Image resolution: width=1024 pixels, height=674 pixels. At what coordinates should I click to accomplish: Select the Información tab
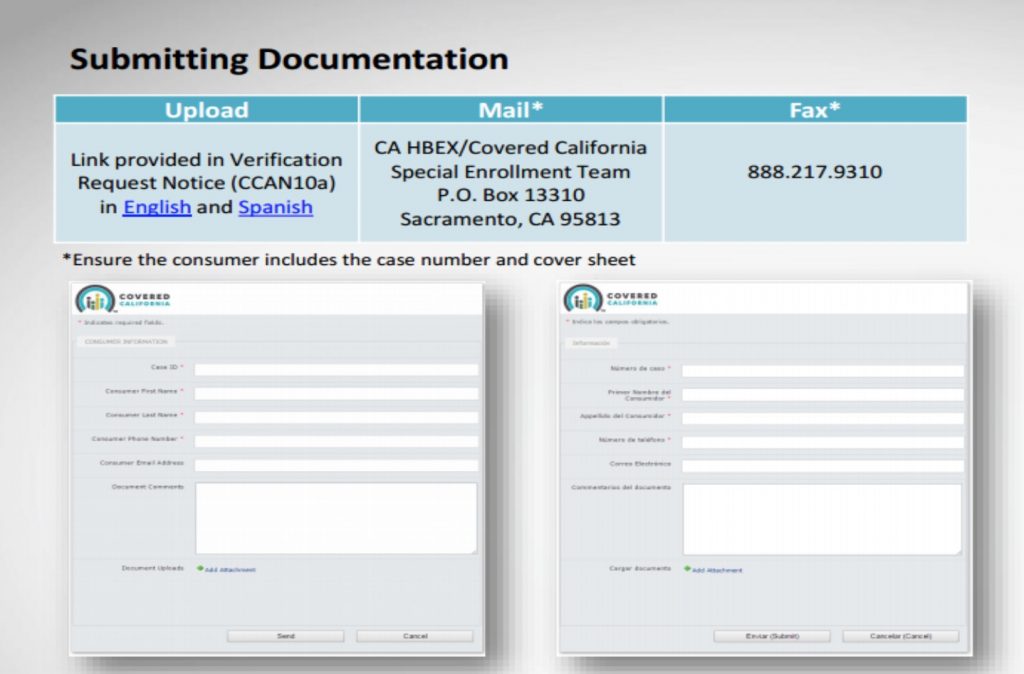(592, 344)
